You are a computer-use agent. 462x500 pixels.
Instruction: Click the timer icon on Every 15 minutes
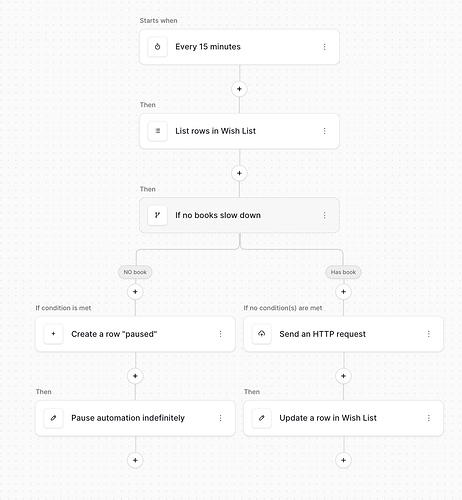coord(157,47)
